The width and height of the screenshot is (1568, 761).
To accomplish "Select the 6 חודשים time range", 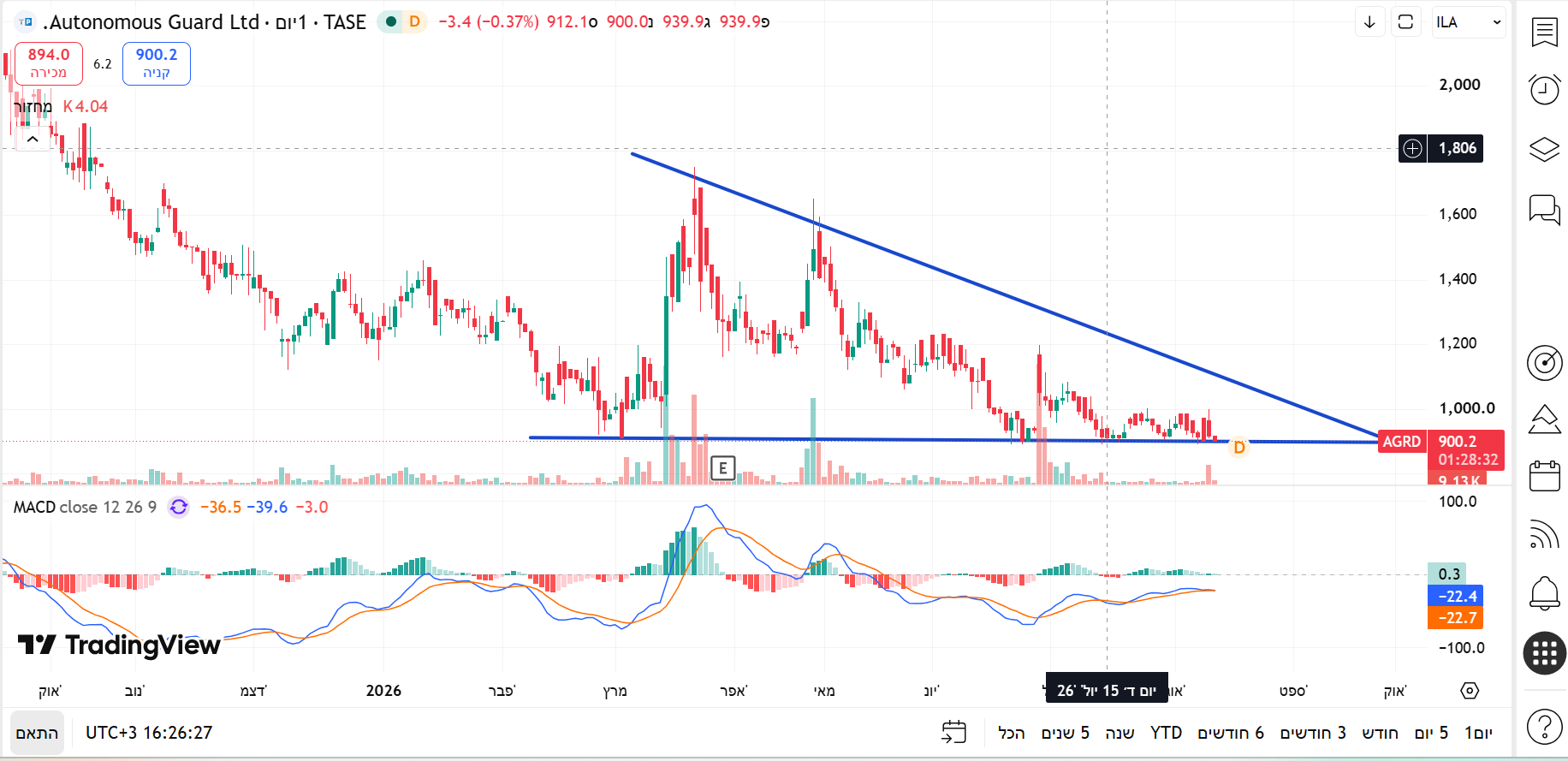I will pos(1231,733).
